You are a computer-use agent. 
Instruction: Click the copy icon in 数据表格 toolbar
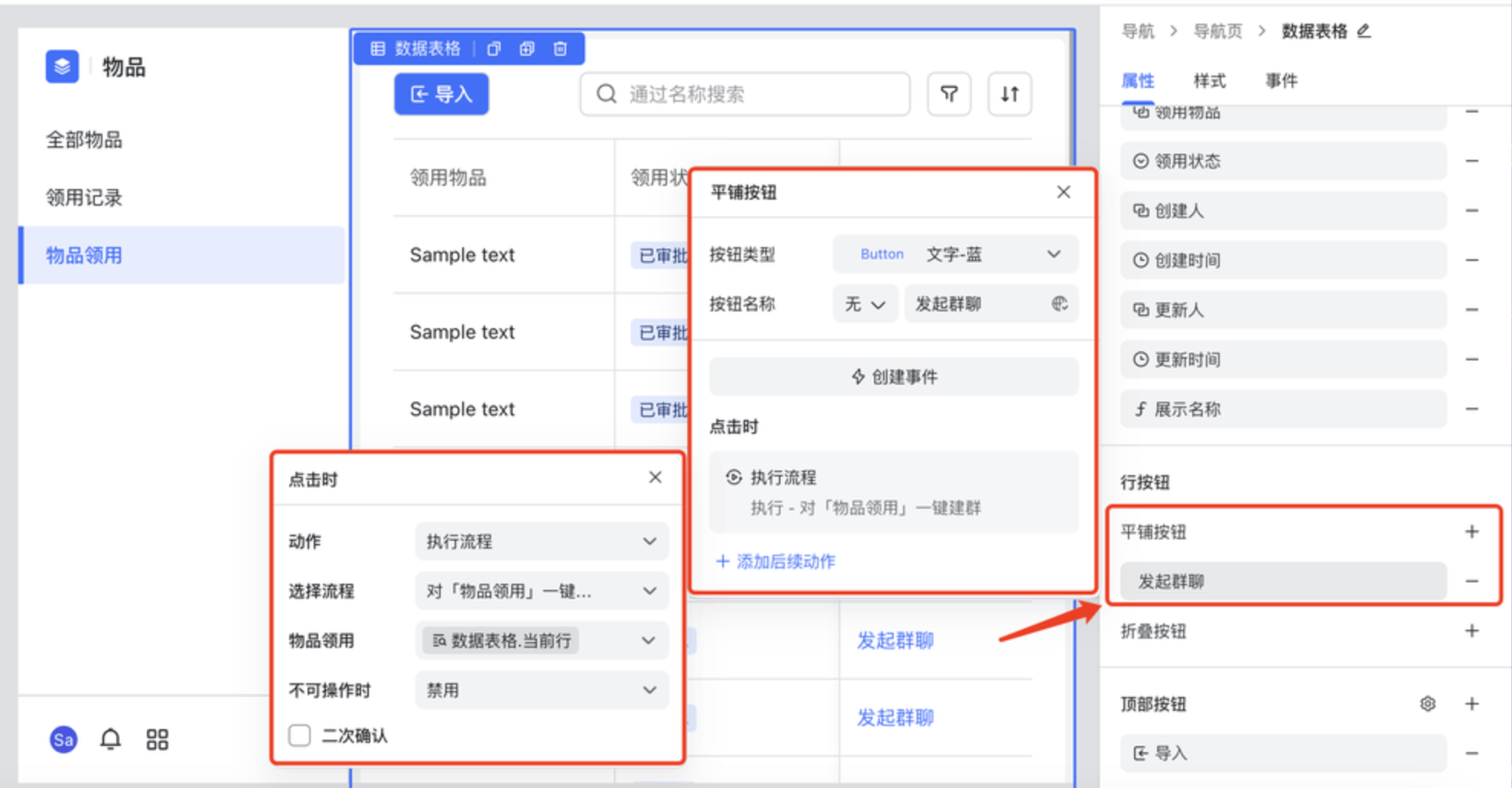click(x=494, y=49)
